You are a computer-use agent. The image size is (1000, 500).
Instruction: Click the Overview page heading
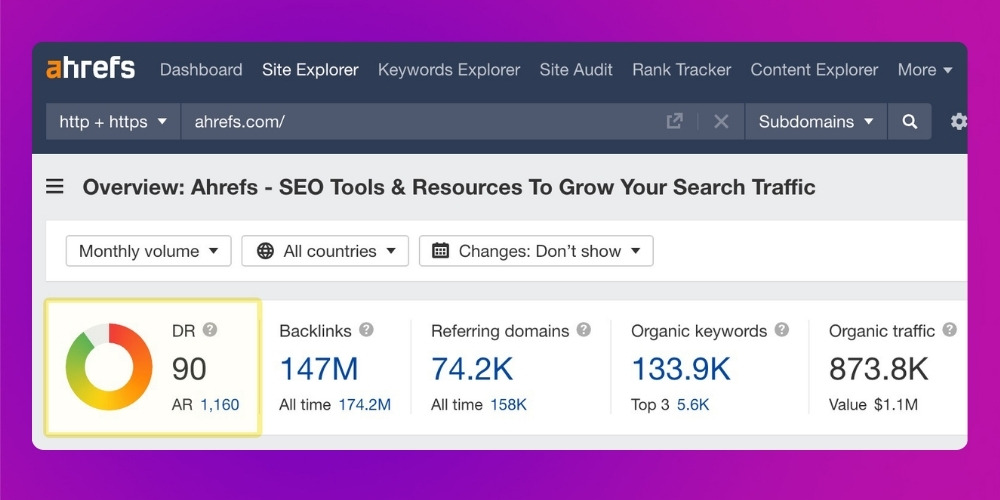pyautogui.click(x=449, y=187)
